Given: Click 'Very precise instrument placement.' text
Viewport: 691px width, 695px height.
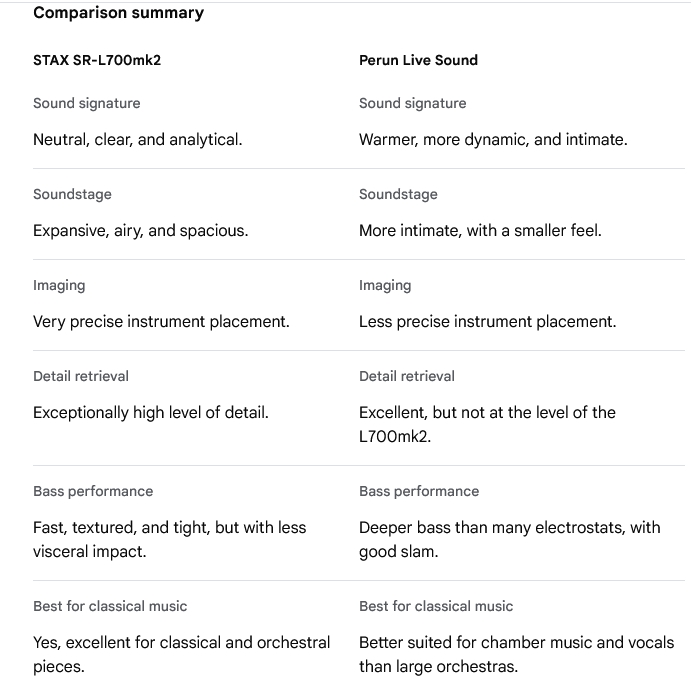Looking at the screenshot, I should coord(161,322).
